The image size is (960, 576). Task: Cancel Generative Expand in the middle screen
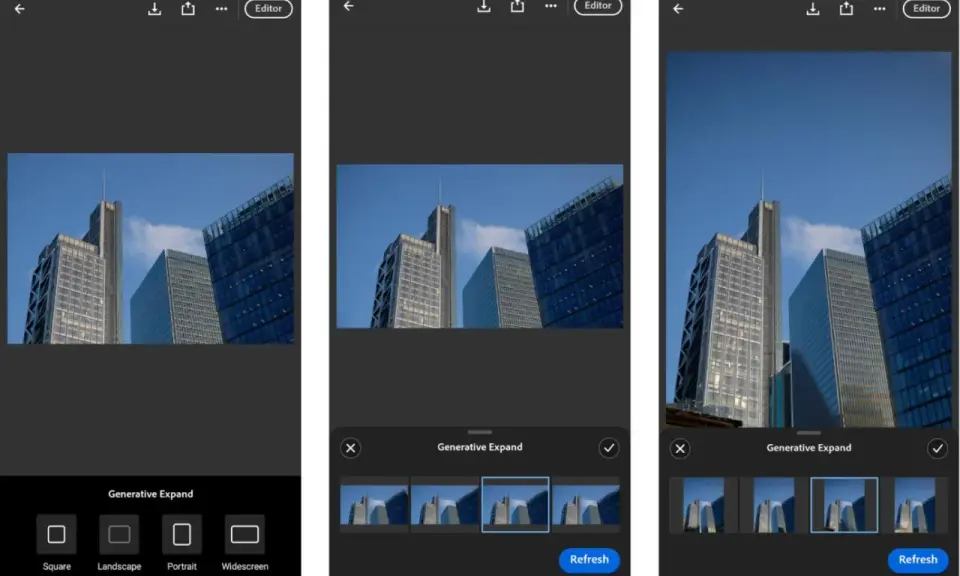[350, 448]
